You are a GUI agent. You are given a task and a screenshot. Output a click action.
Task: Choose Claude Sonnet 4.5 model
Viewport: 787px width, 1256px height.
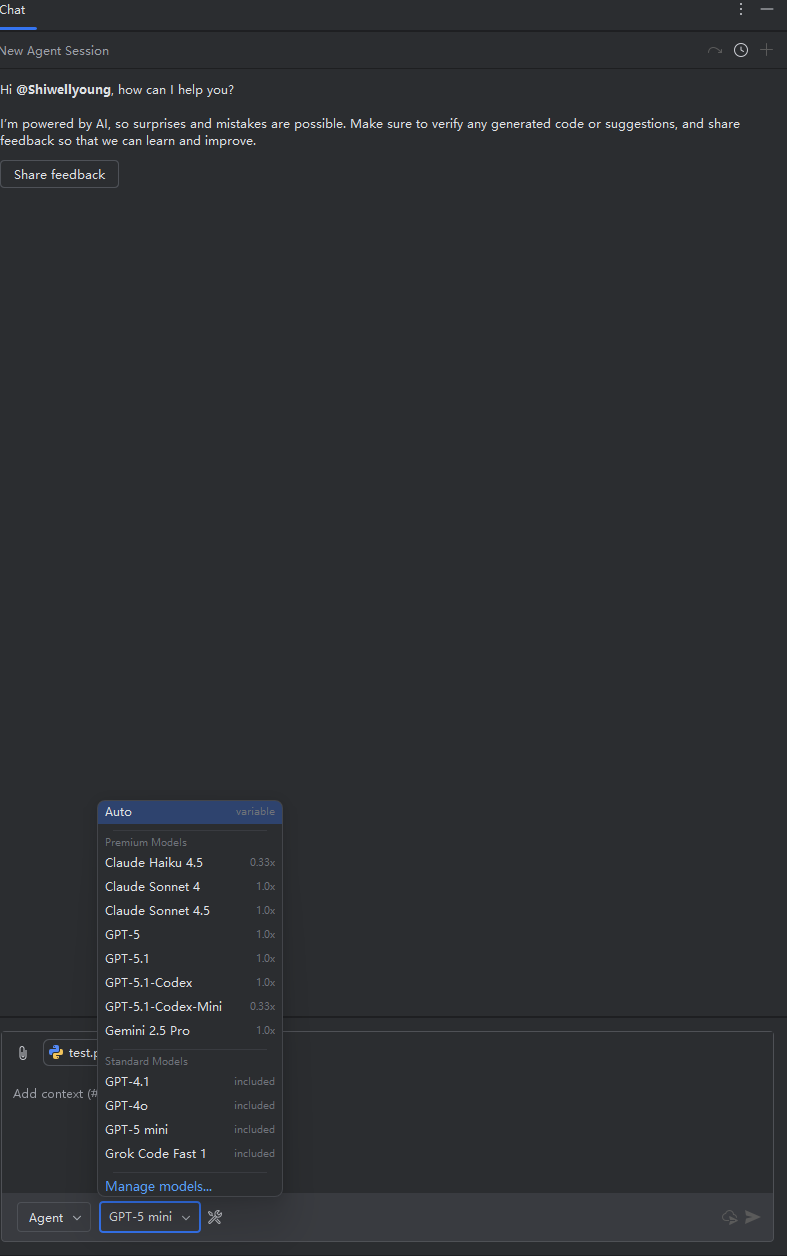tap(190, 910)
